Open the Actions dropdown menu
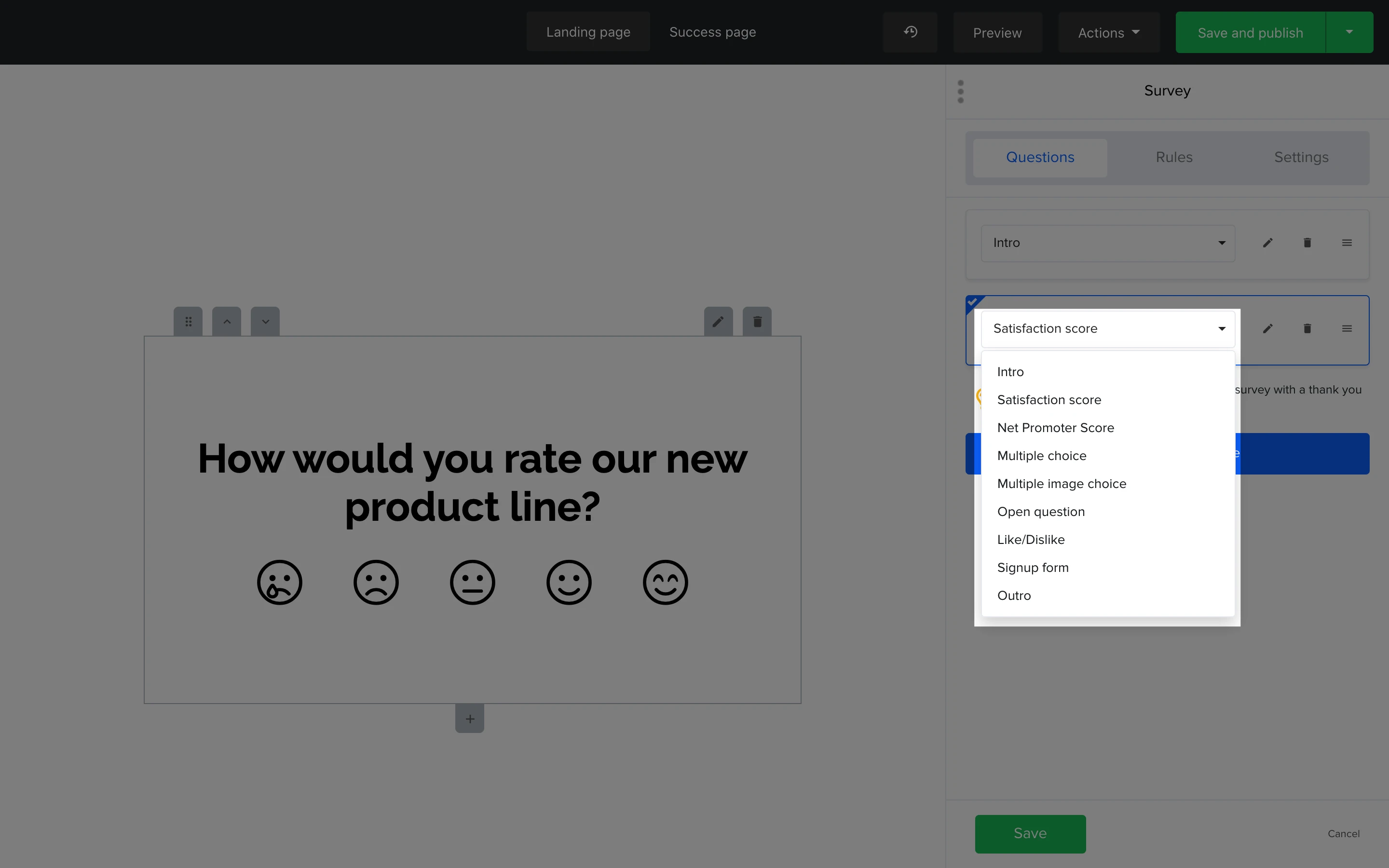This screenshot has width=1389, height=868. coord(1108,33)
